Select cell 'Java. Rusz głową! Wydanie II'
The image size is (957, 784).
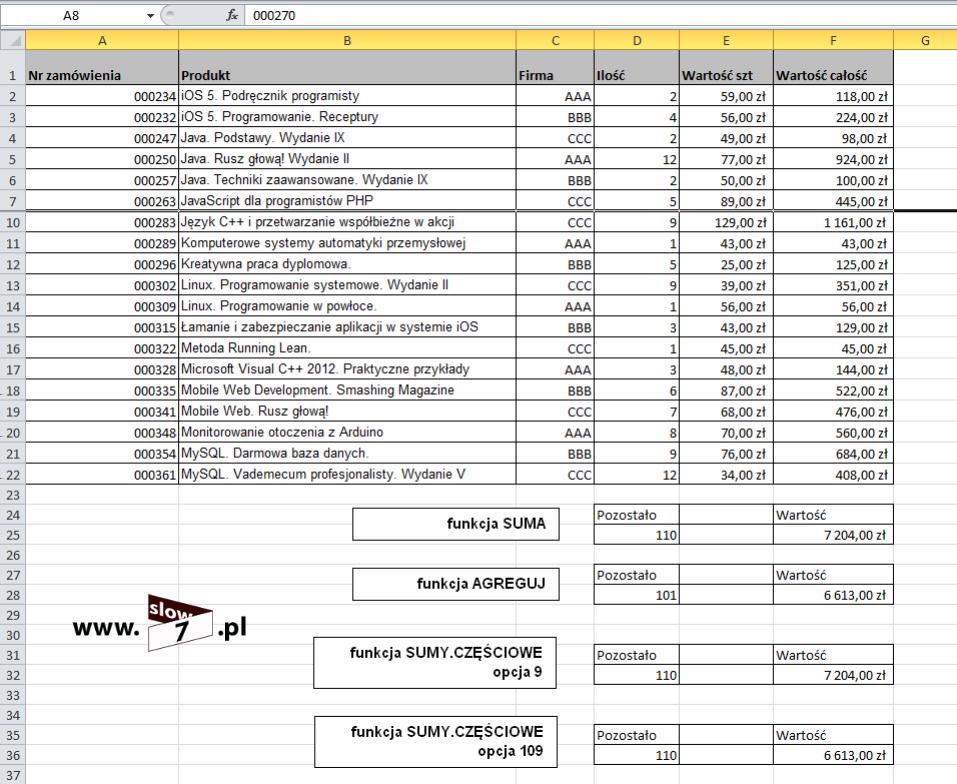coord(347,159)
